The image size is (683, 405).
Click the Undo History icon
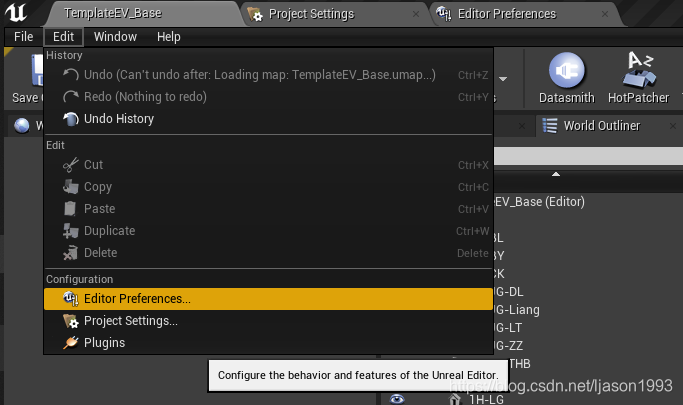[71, 119]
